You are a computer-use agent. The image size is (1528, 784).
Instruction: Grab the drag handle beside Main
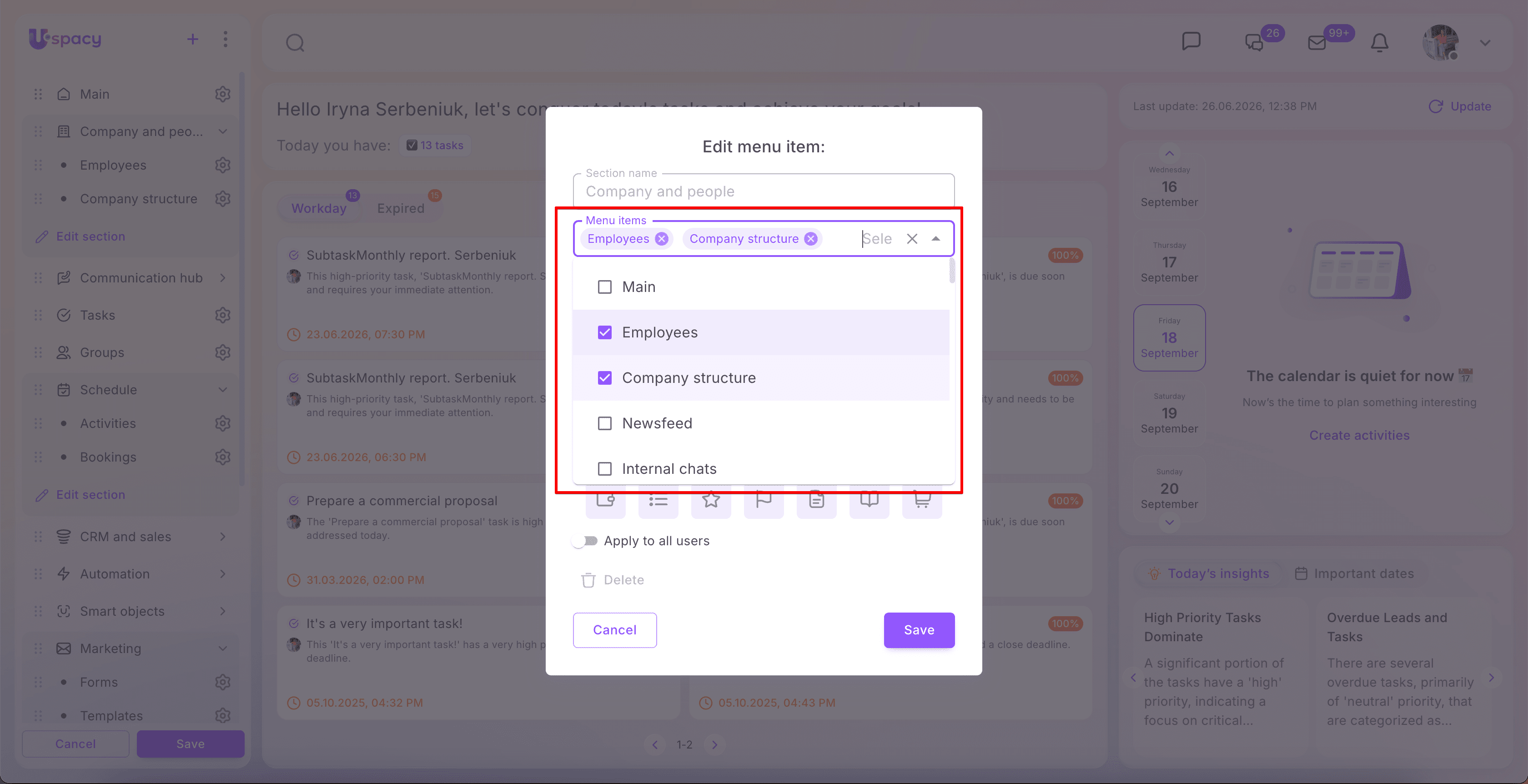pos(38,94)
